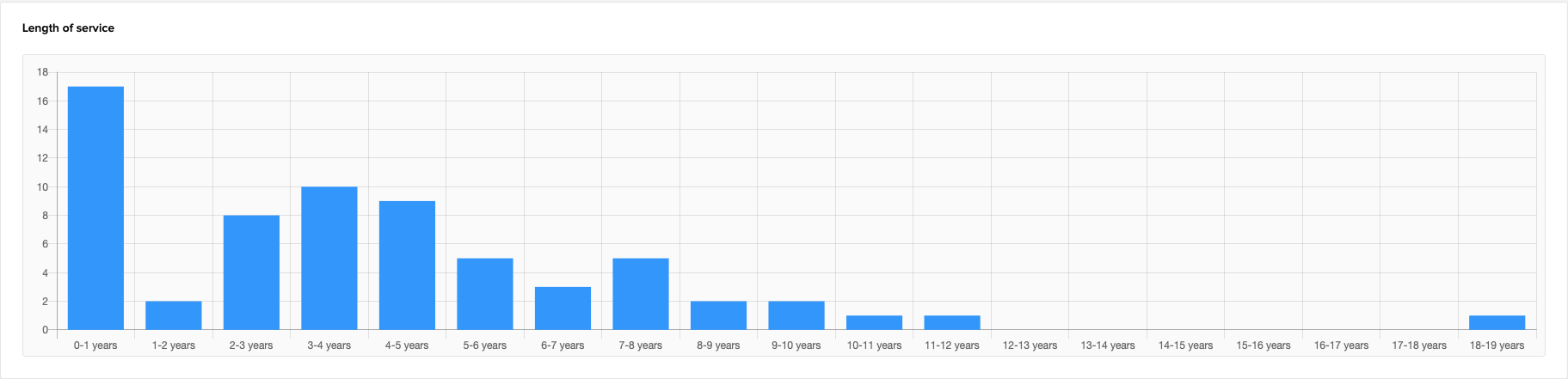Click the 11-12 years bar
Image resolution: width=1568 pixels, height=379 pixels.
coord(951,323)
